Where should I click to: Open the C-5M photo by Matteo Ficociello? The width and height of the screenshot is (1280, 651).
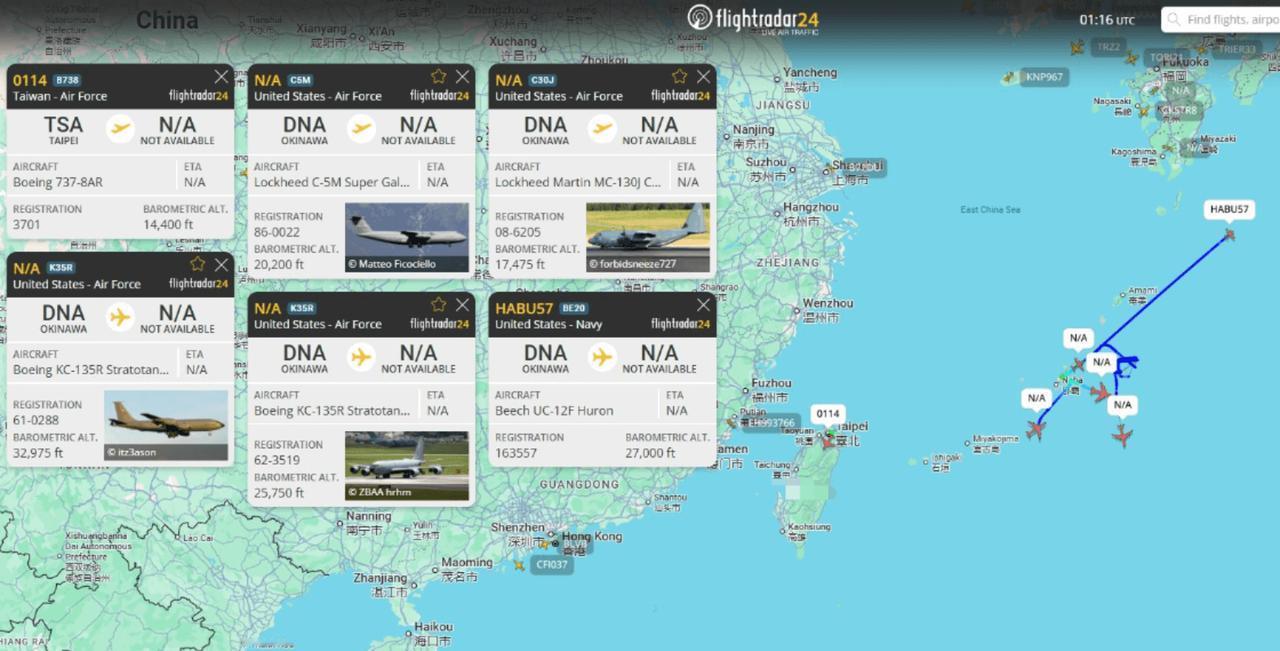pyautogui.click(x=407, y=238)
